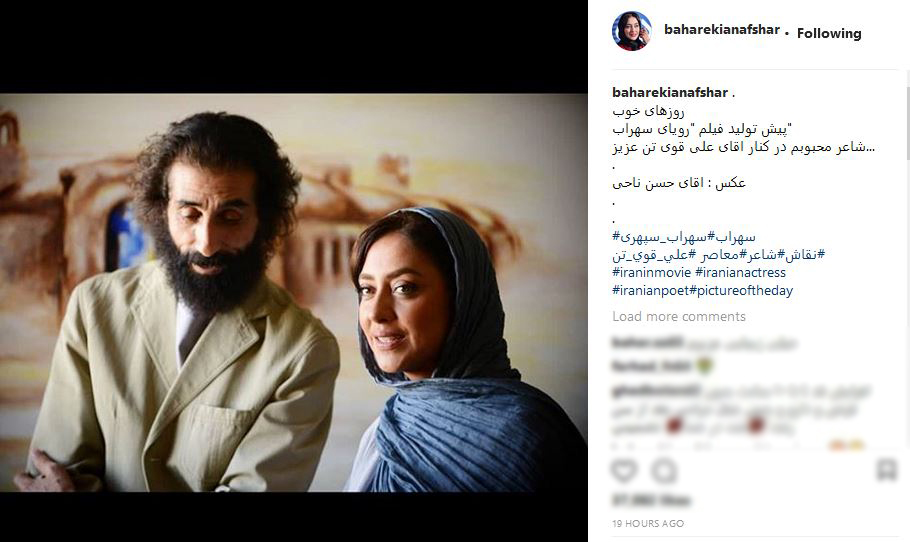Toggle the Following button
Image resolution: width=910 pixels, height=542 pixels.
[829, 34]
